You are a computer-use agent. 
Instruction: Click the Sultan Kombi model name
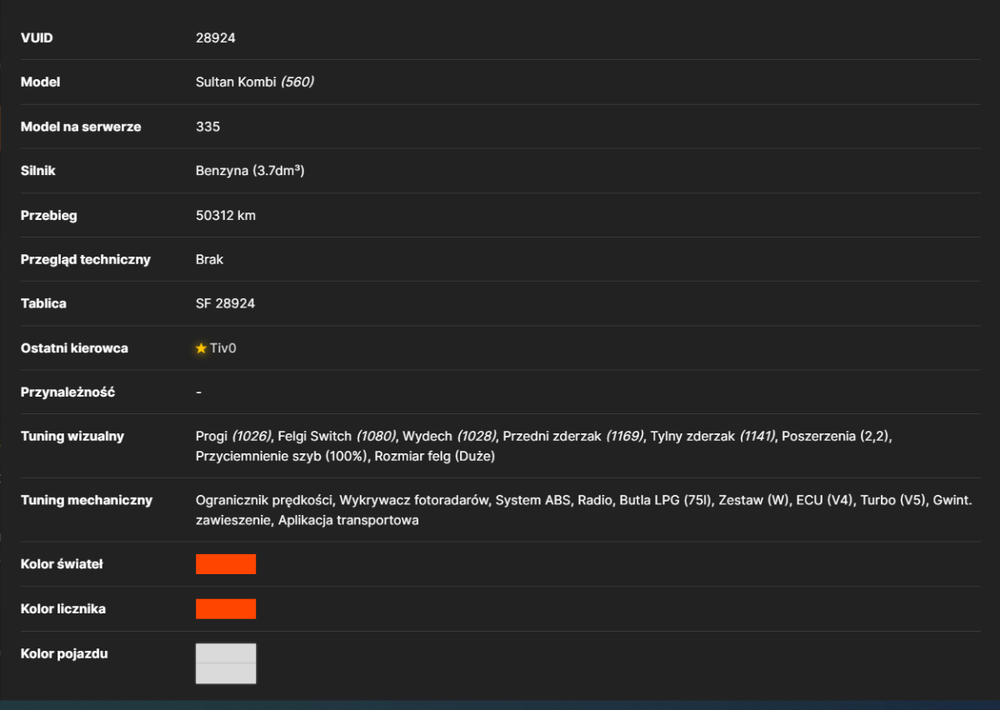[236, 82]
